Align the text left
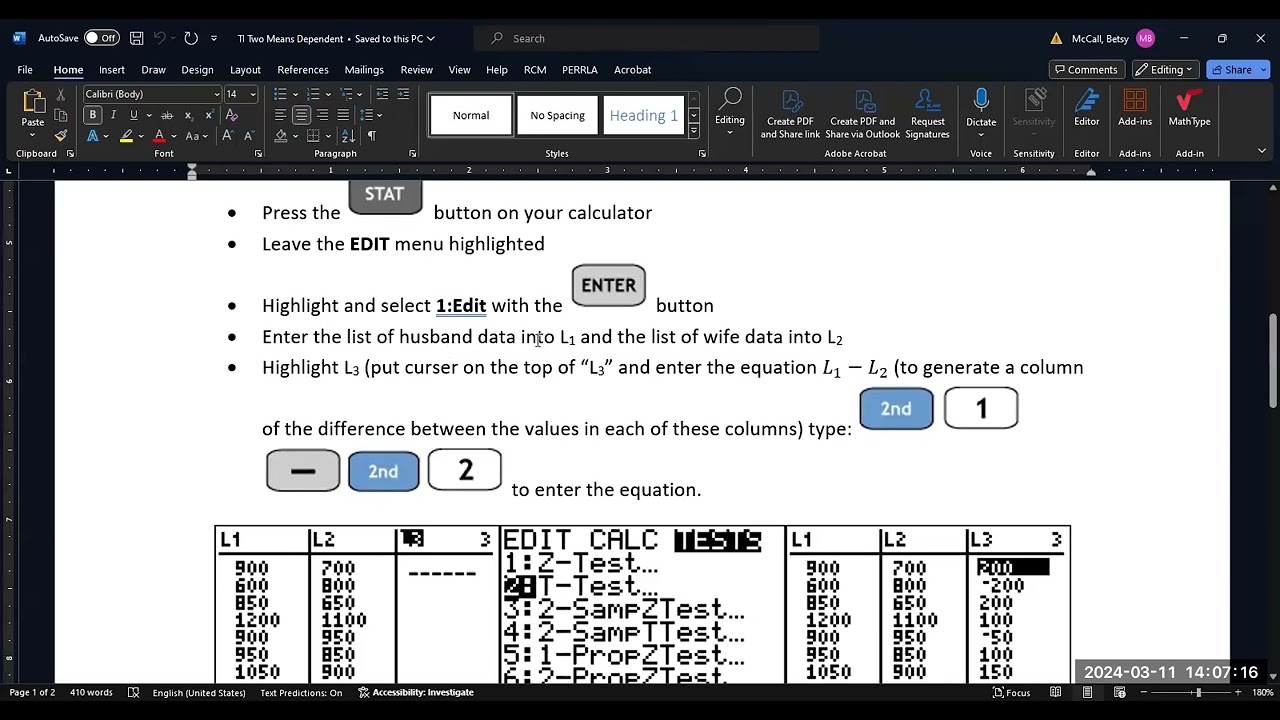Image resolution: width=1280 pixels, height=720 pixels. tap(280, 115)
